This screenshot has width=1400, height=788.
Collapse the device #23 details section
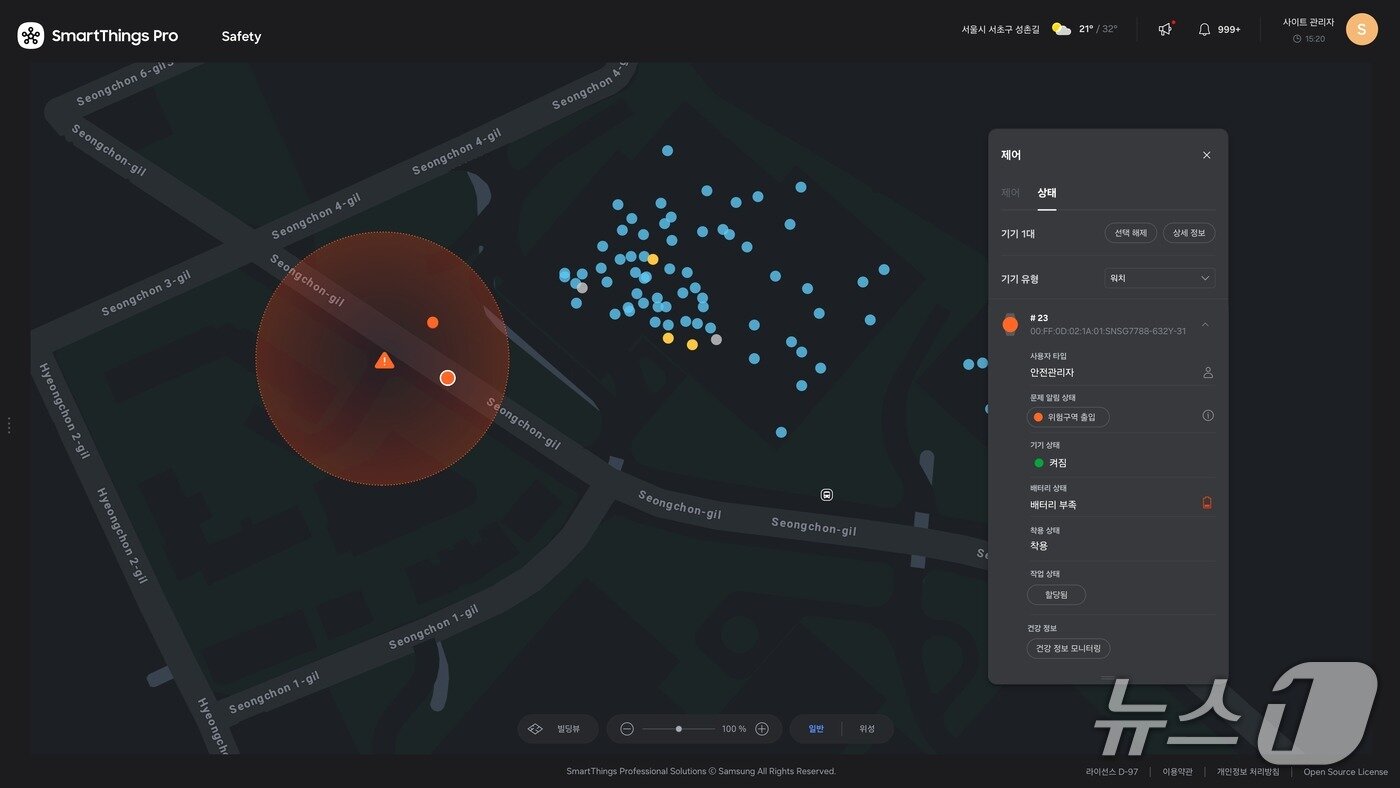click(x=1205, y=325)
